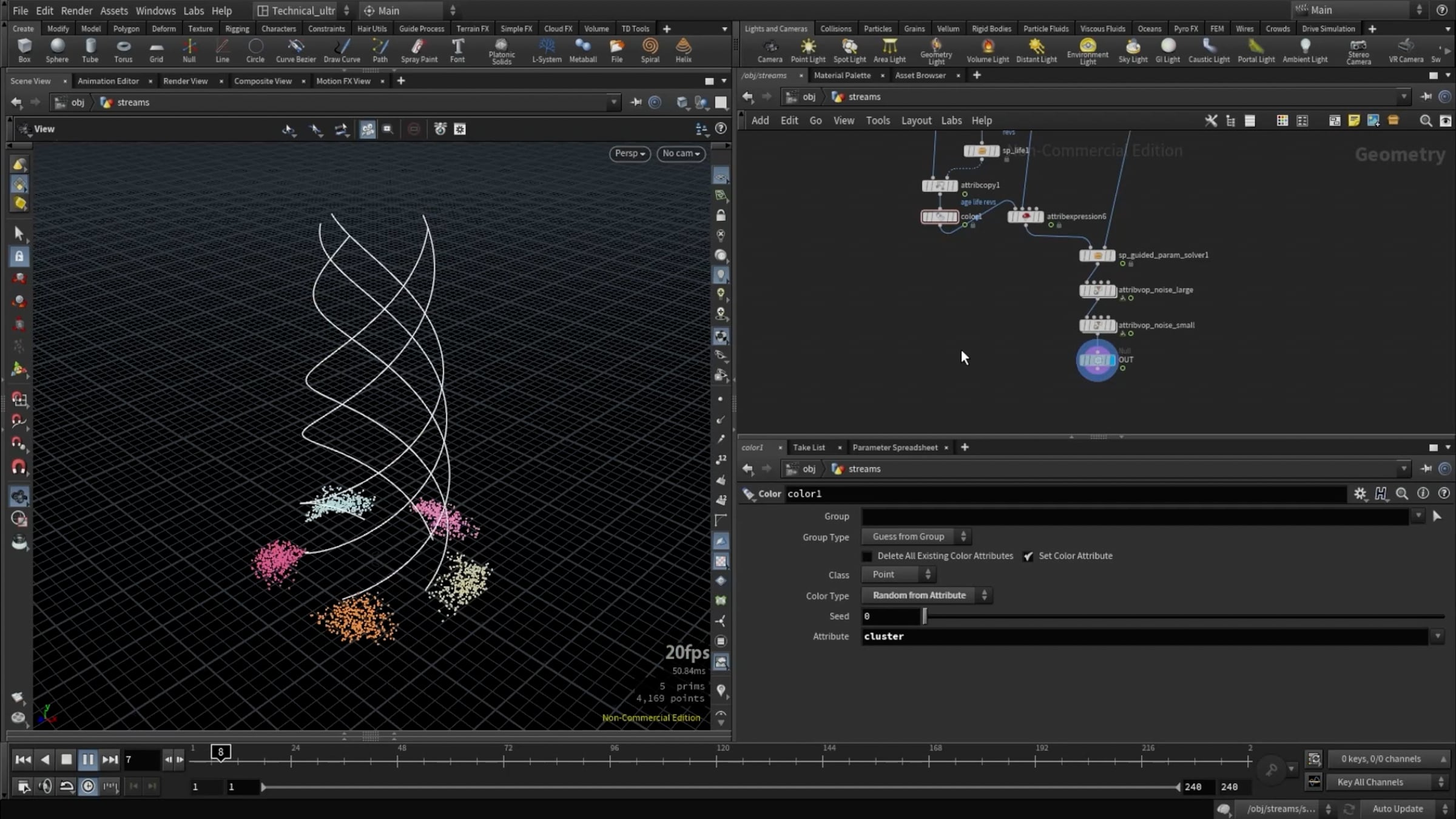Add a Camera from the shelf
1456x819 pixels.
click(x=770, y=51)
